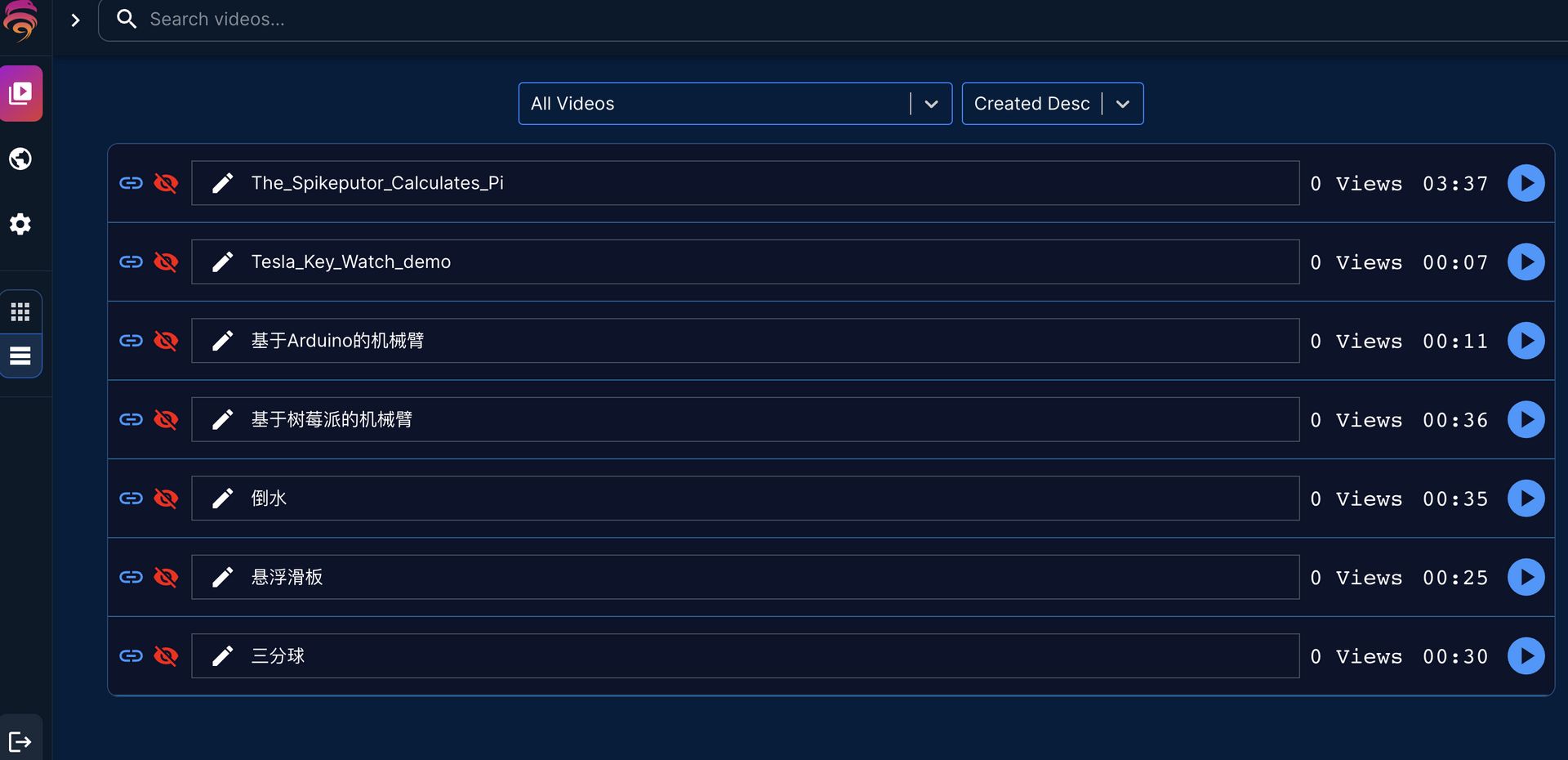
Task: Click the globe icon in sidebar
Action: (x=20, y=159)
